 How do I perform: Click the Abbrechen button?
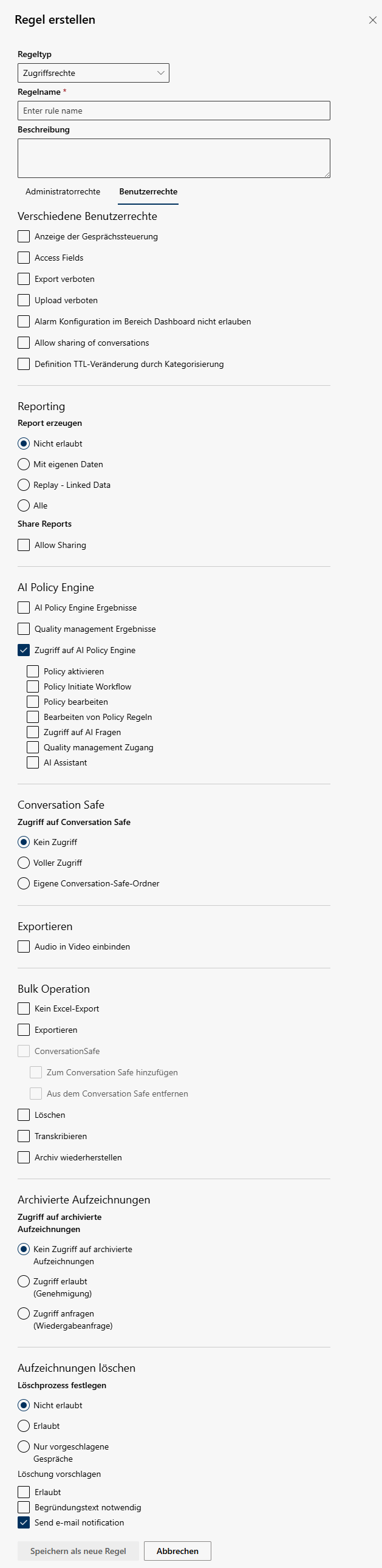coord(177,1551)
